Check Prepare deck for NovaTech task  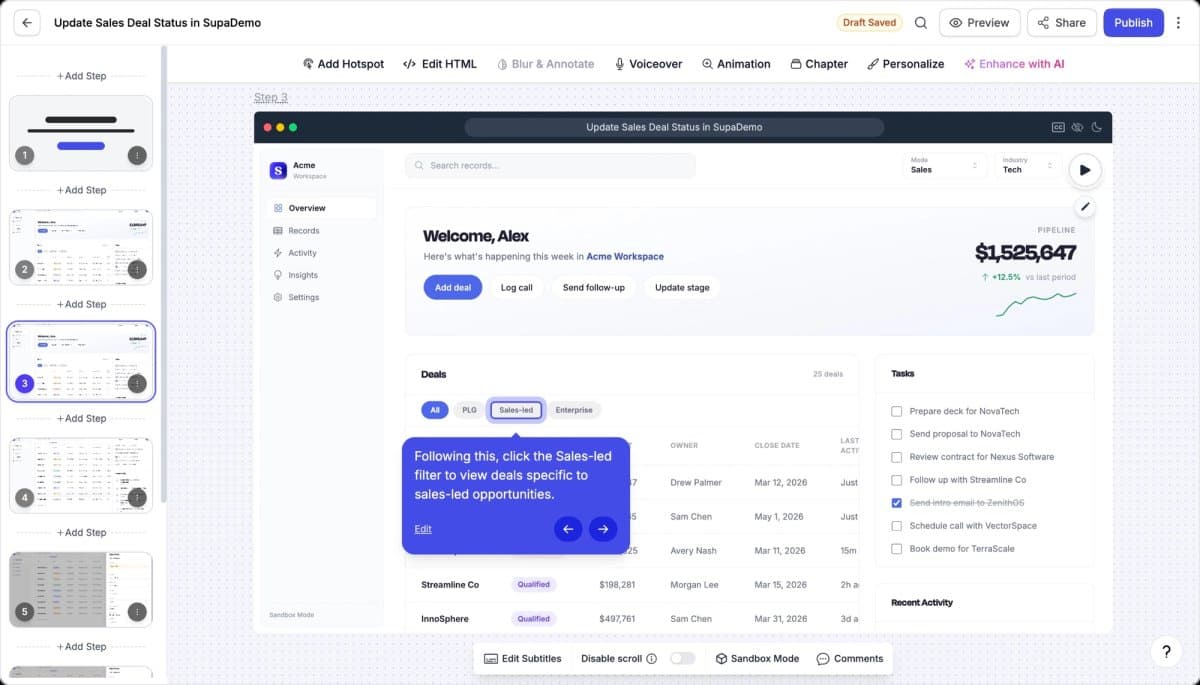(x=896, y=411)
